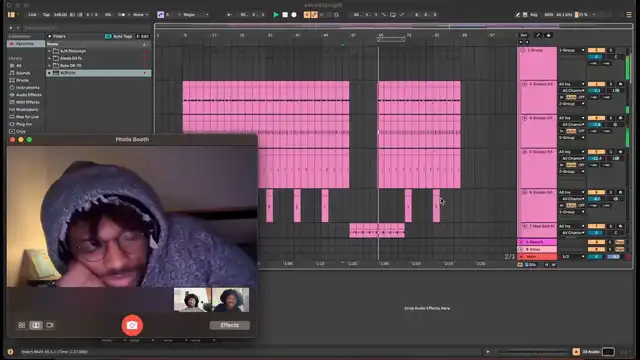Toggle the Key map mode switch
640x360 pixels.
pyautogui.click(x=534, y=15)
